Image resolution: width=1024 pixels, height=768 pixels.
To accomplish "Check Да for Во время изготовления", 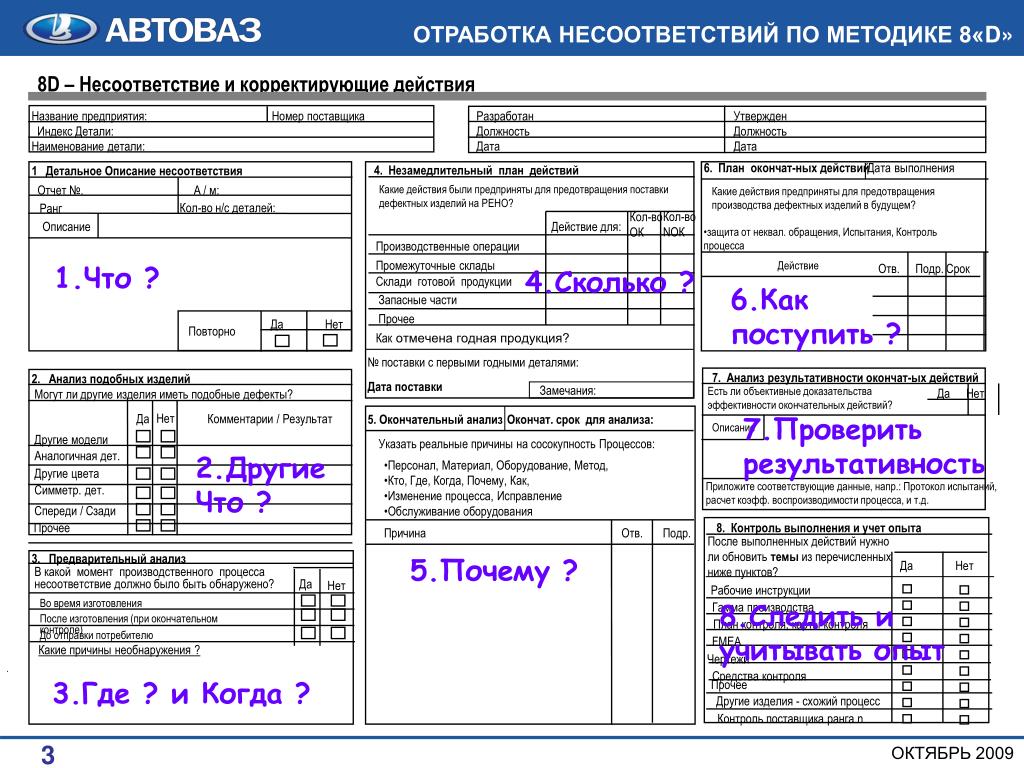I will pyautogui.click(x=308, y=600).
